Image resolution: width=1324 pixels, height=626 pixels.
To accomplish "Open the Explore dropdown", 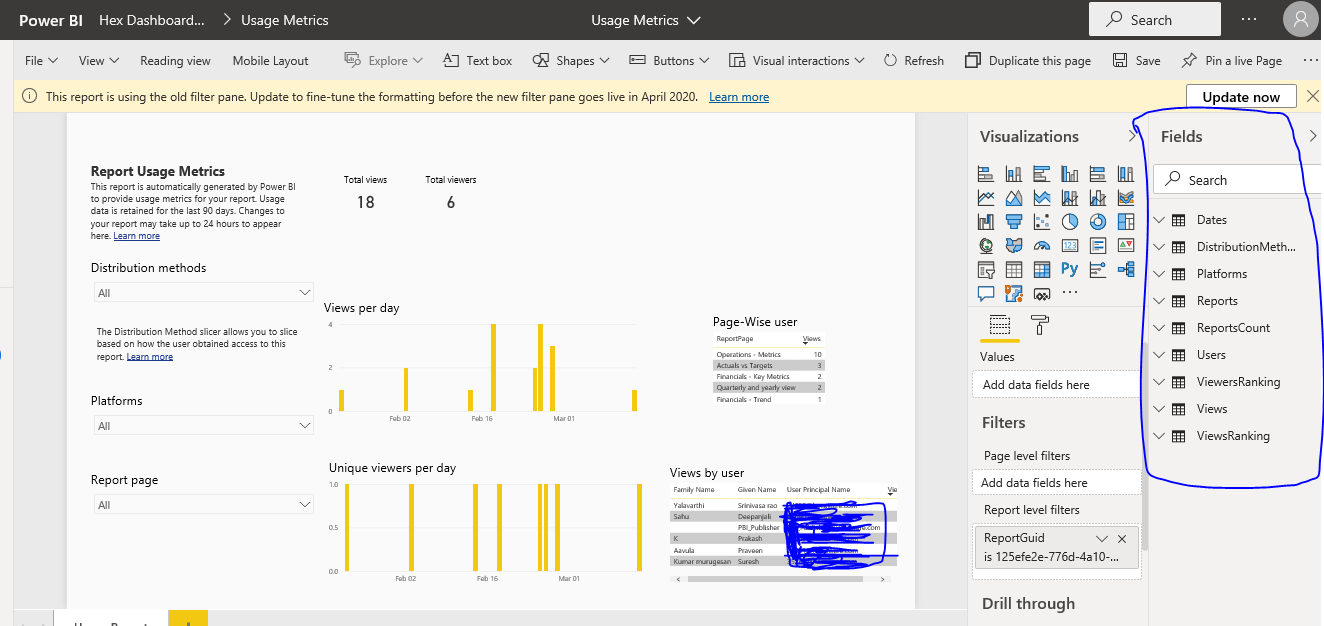I will pyautogui.click(x=384, y=61).
